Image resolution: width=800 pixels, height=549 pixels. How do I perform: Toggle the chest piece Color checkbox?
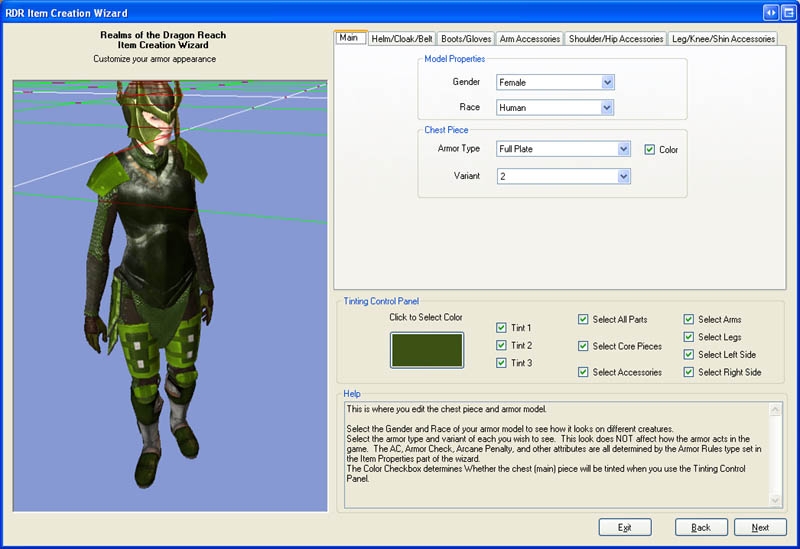point(650,150)
